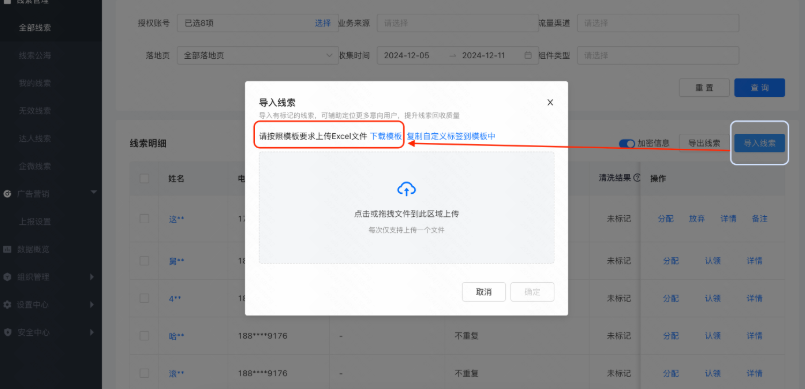Expand the 安全中心 submenu arrow
805x389 pixels.
[92, 332]
